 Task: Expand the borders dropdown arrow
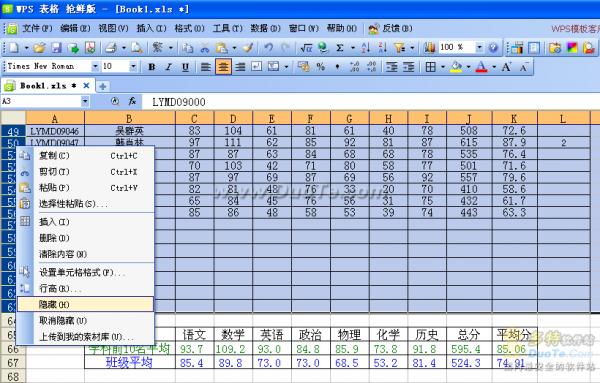click(443, 67)
